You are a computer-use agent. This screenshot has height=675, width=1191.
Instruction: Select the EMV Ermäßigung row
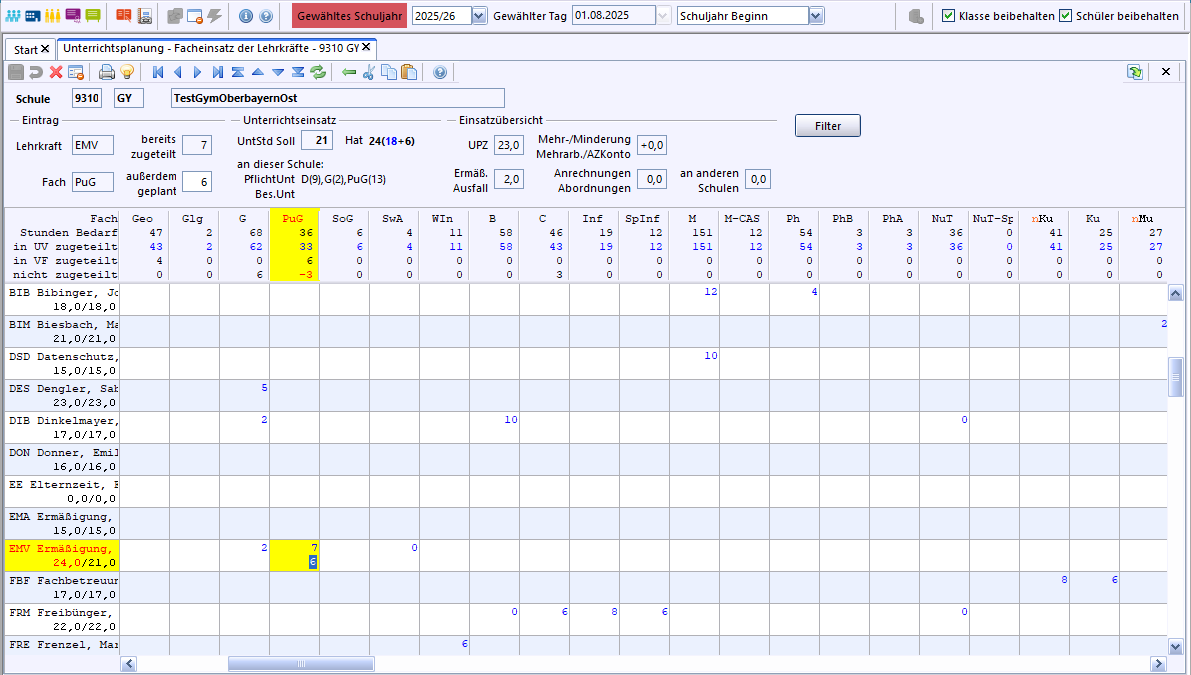tap(62, 555)
